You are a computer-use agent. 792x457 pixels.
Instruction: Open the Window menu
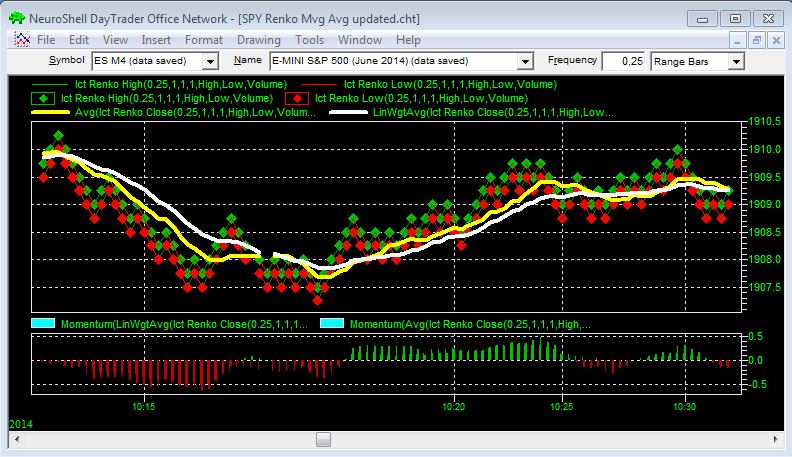point(360,40)
